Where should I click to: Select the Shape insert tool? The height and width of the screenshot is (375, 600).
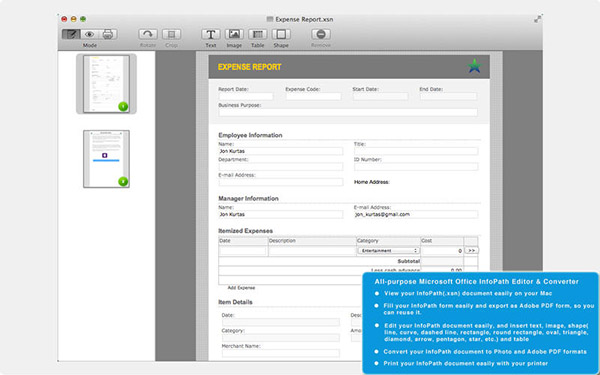coord(281,34)
